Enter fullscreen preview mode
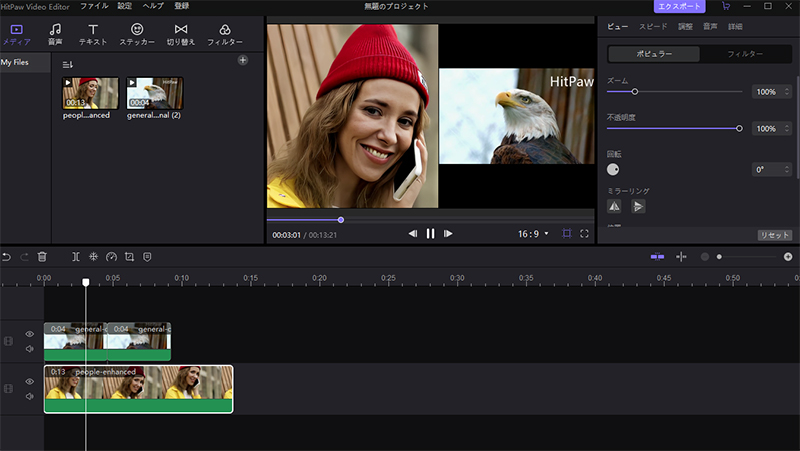 (x=585, y=234)
